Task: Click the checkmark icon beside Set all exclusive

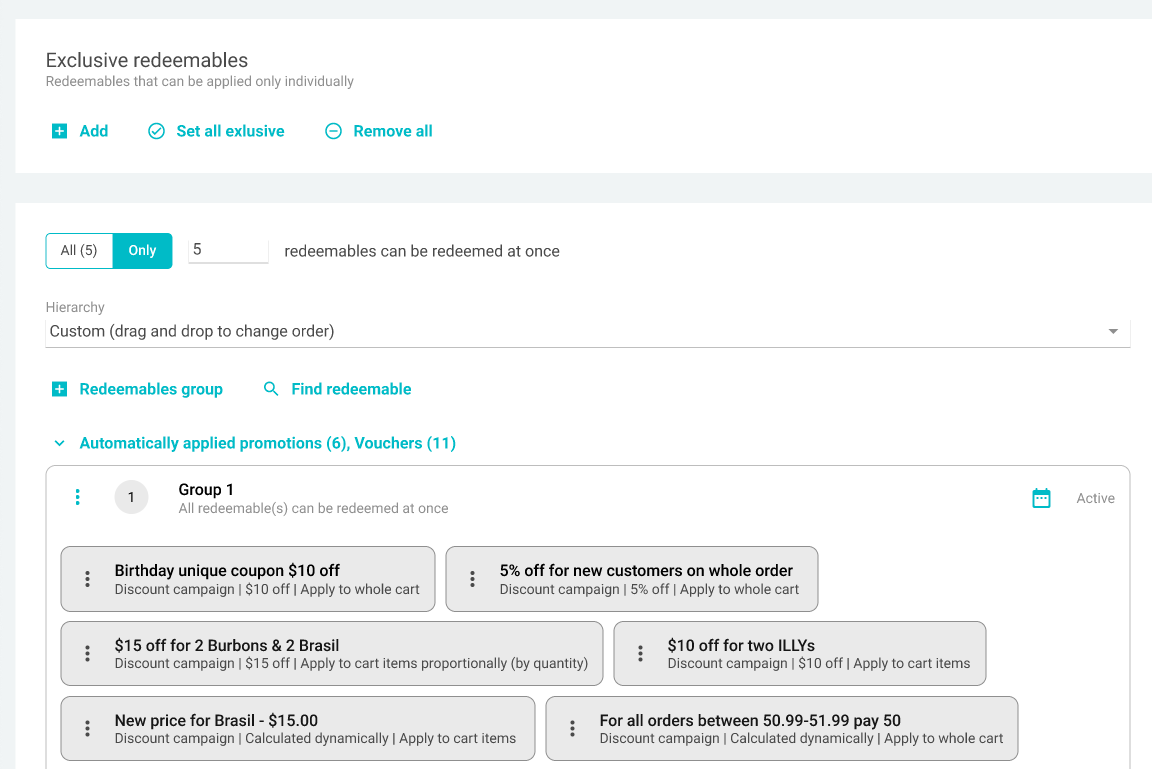Action: tap(156, 131)
